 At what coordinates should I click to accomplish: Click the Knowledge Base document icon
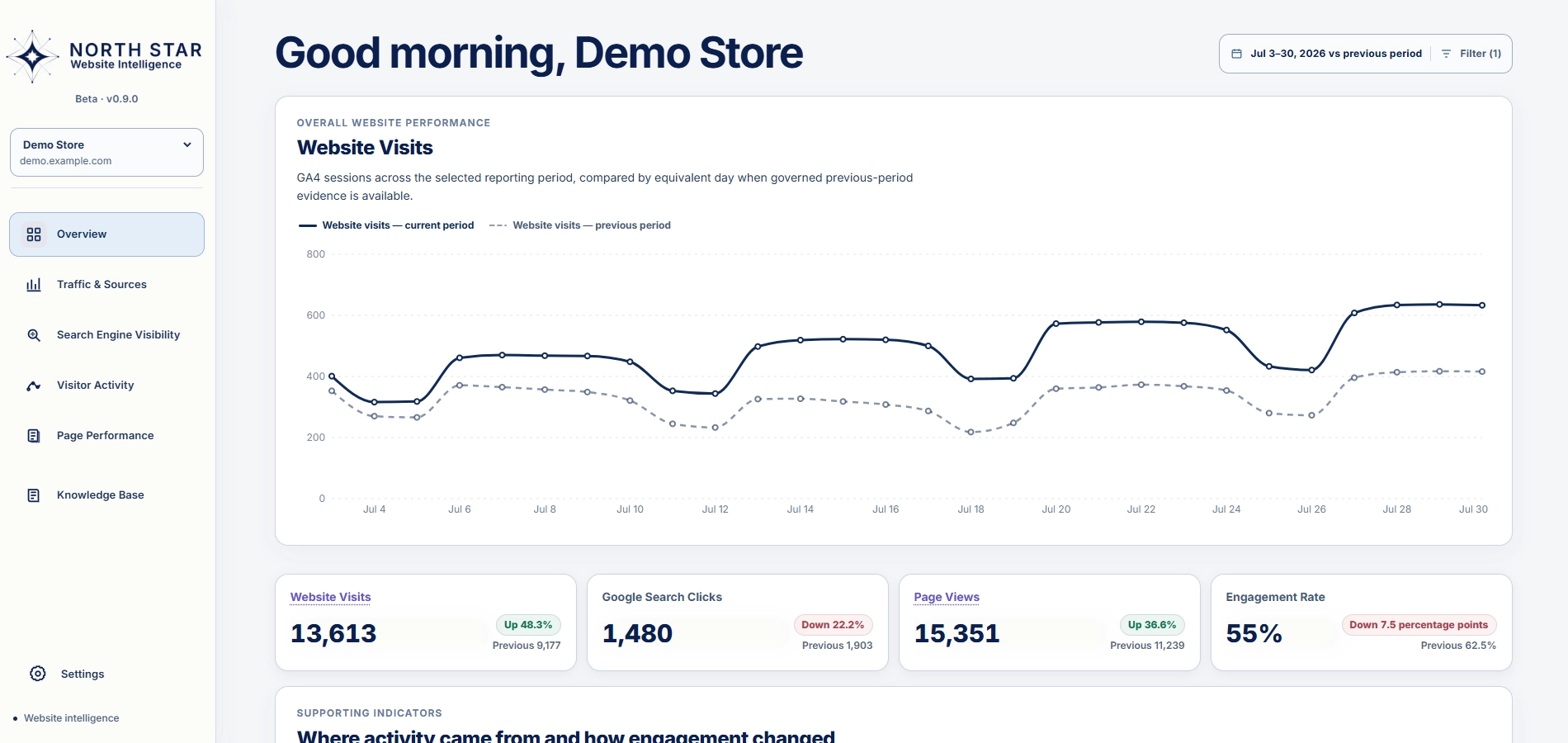pyautogui.click(x=34, y=495)
